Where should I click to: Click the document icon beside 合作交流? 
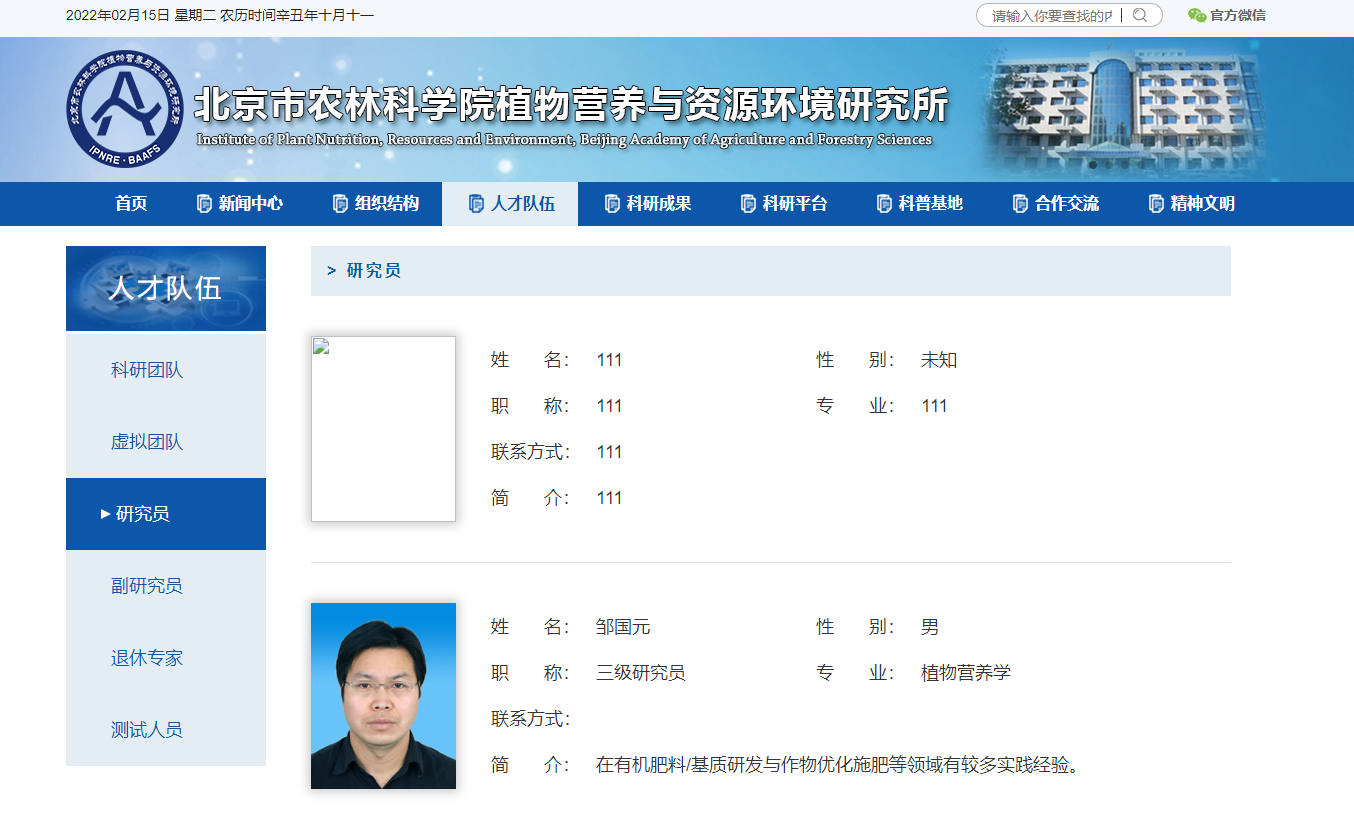click(x=1021, y=204)
